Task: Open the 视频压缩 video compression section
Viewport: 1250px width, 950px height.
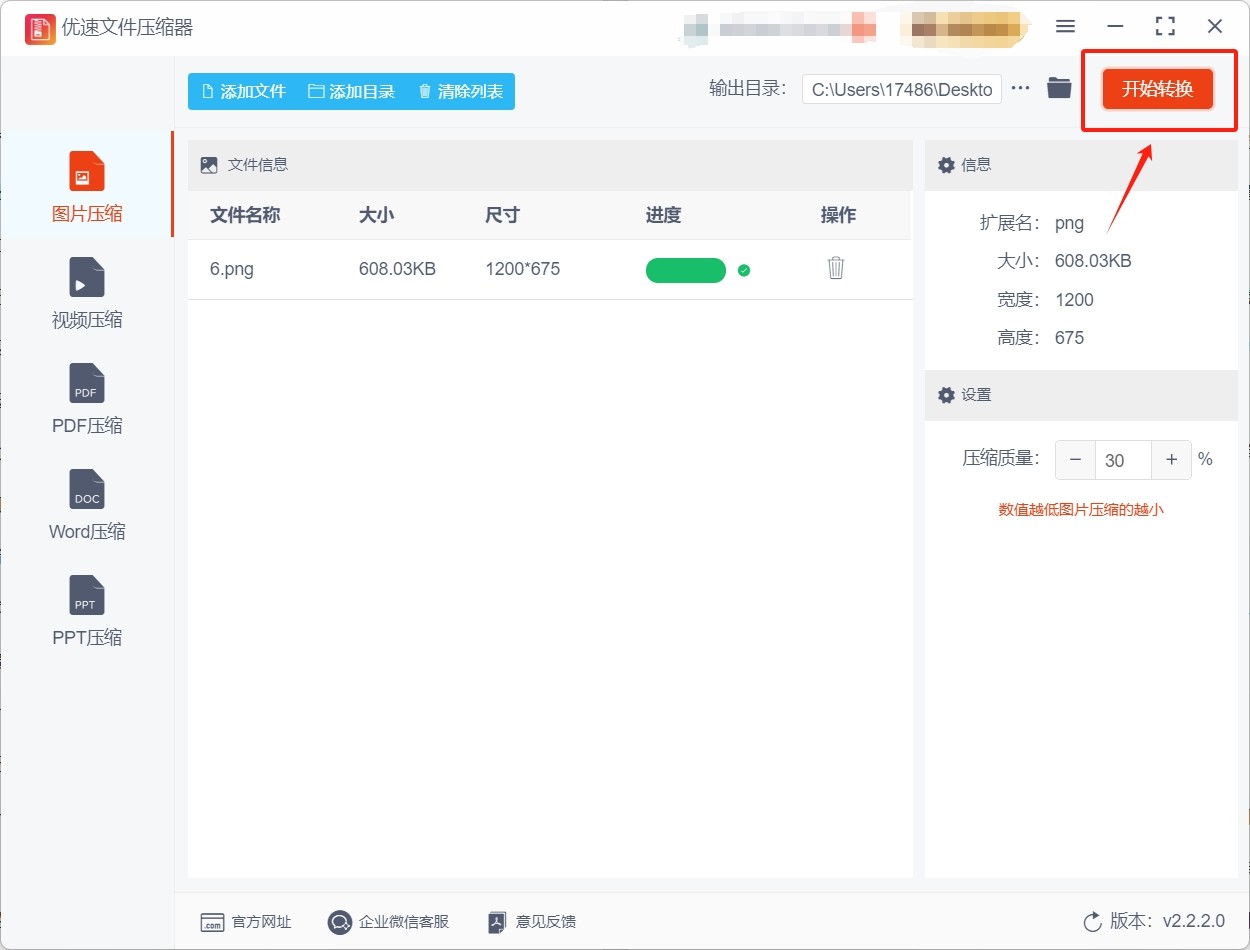Action: click(x=86, y=277)
